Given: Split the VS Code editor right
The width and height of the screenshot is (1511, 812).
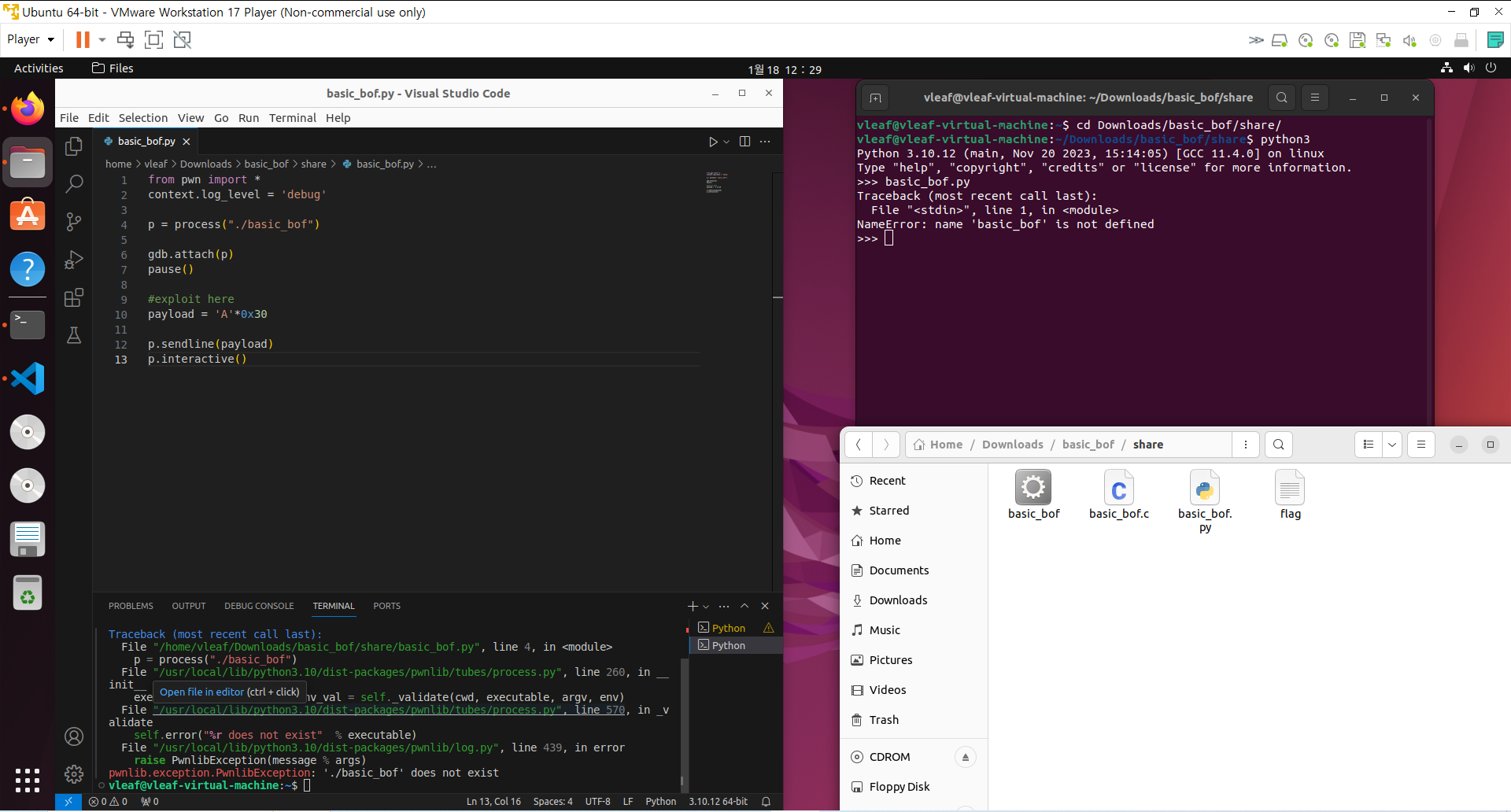Looking at the screenshot, I should click(x=744, y=142).
